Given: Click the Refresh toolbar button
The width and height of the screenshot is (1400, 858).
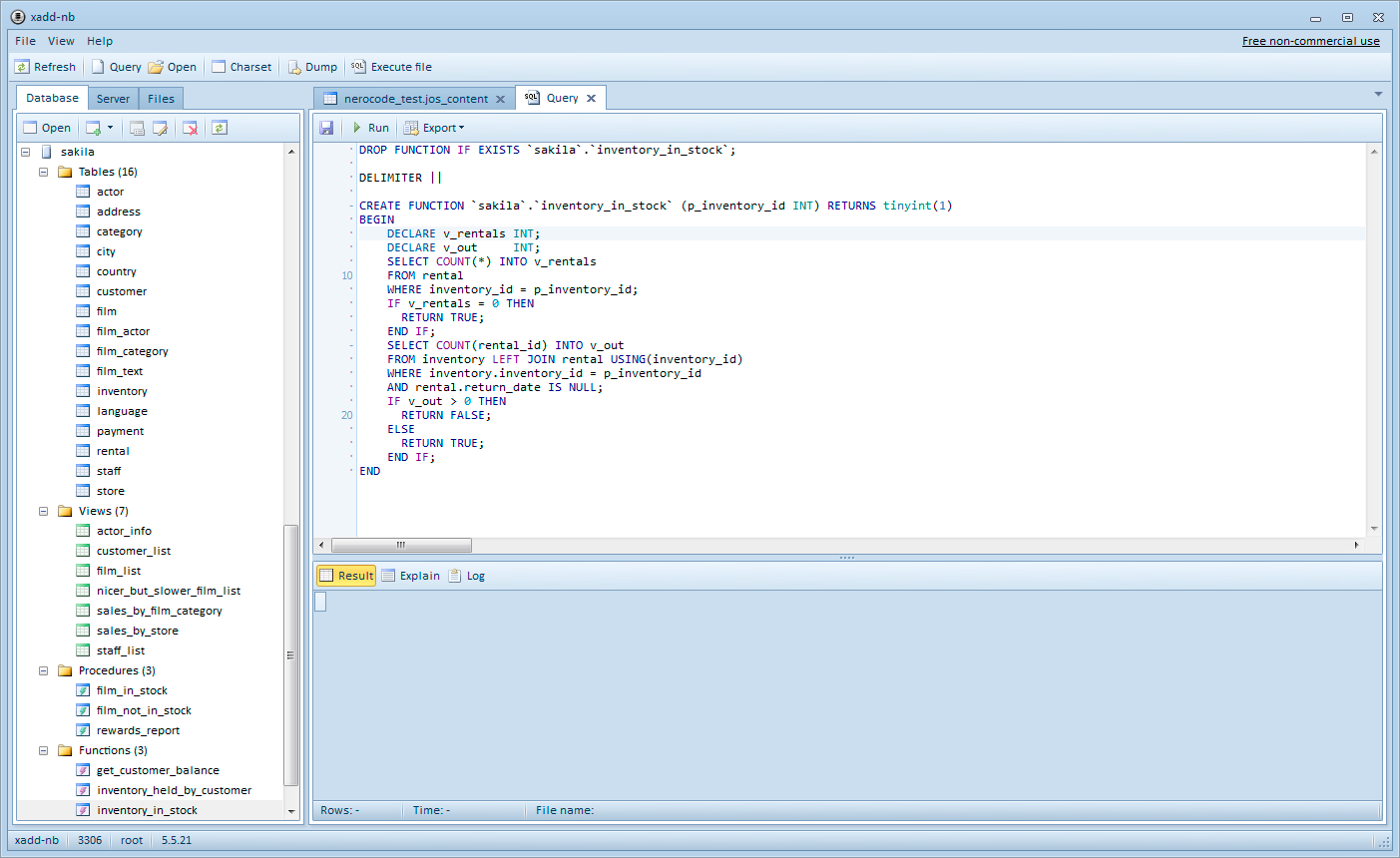Looking at the screenshot, I should coord(45,67).
